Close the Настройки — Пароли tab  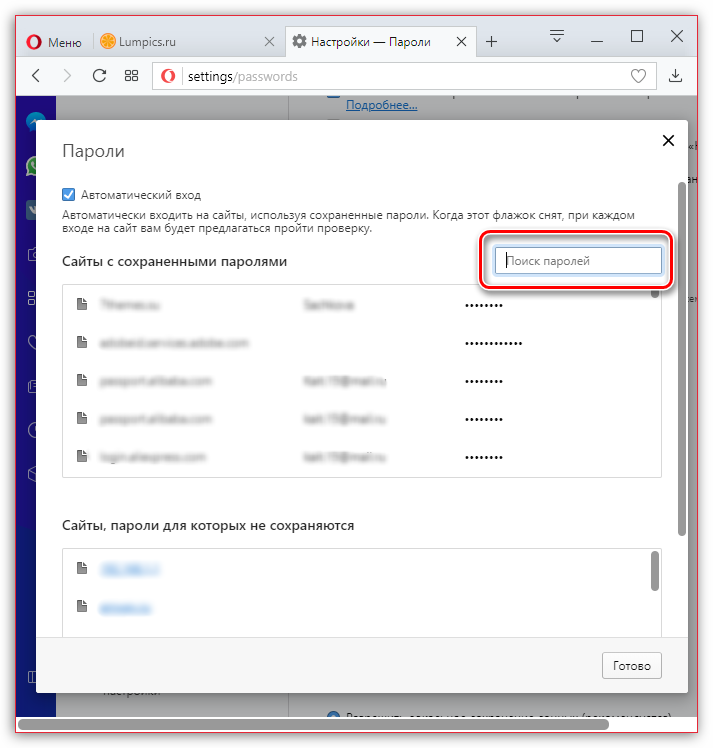coord(461,42)
